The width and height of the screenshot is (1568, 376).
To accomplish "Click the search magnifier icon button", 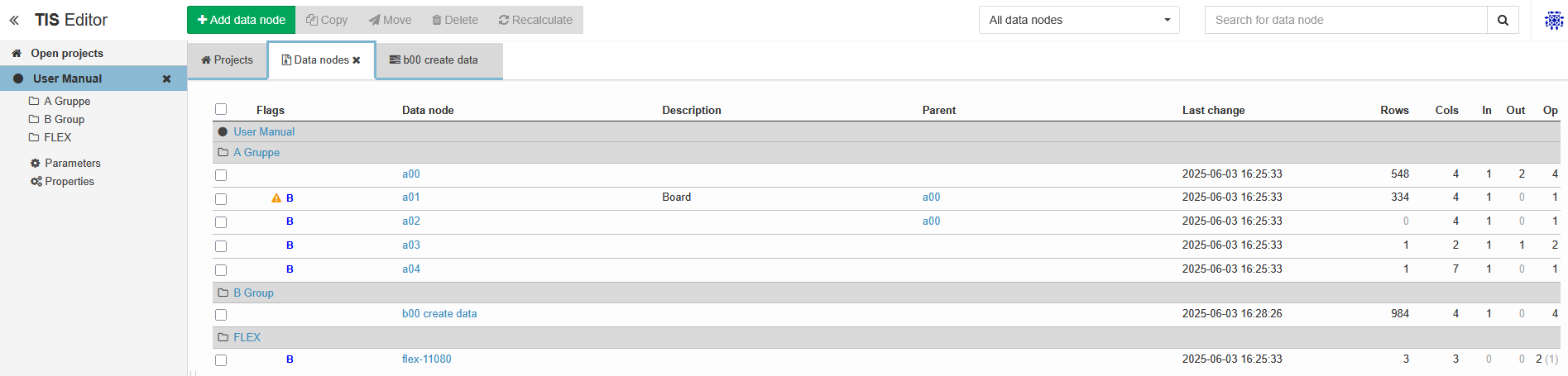I will click(1503, 20).
